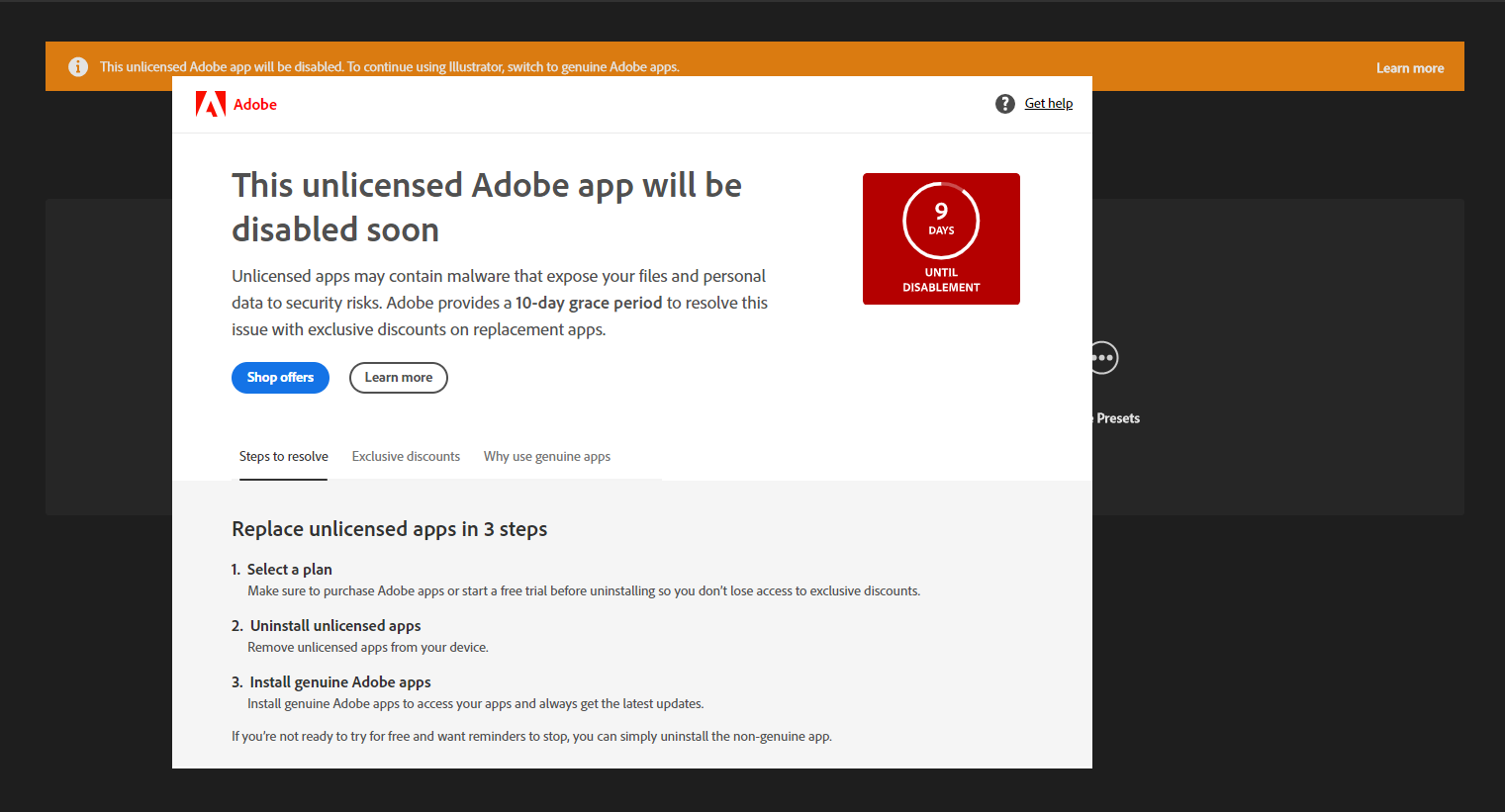This screenshot has height=812, width=1505.
Task: Click the red Adobe logo icon
Action: click(210, 104)
